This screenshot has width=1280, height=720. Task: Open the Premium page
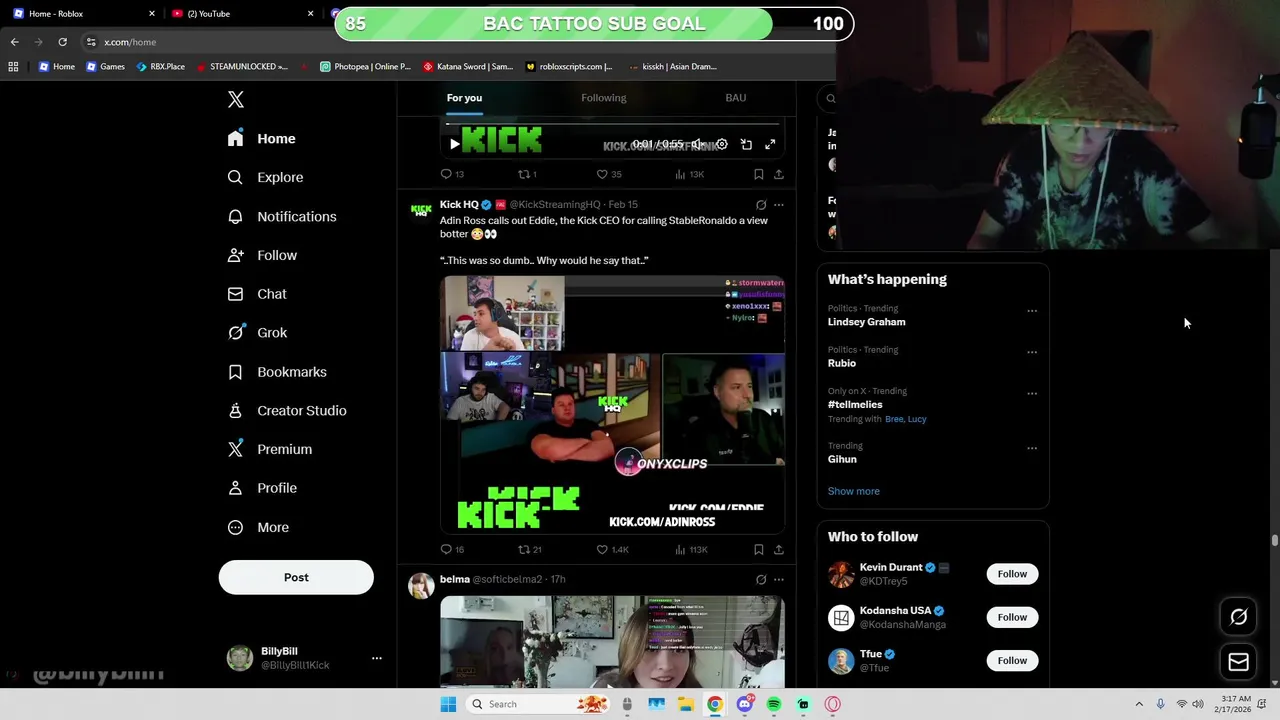point(269,449)
